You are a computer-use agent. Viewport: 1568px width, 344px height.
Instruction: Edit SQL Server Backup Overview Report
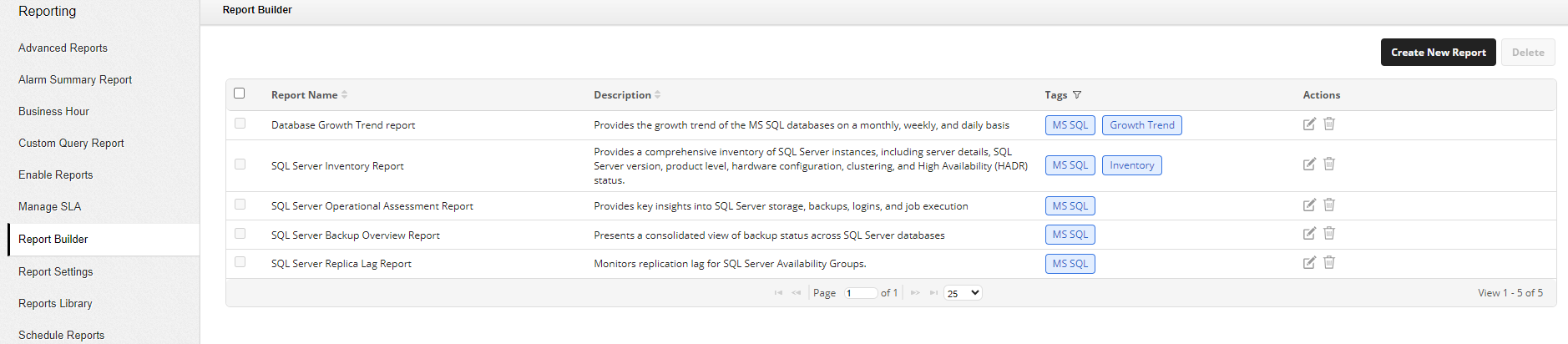click(1309, 234)
